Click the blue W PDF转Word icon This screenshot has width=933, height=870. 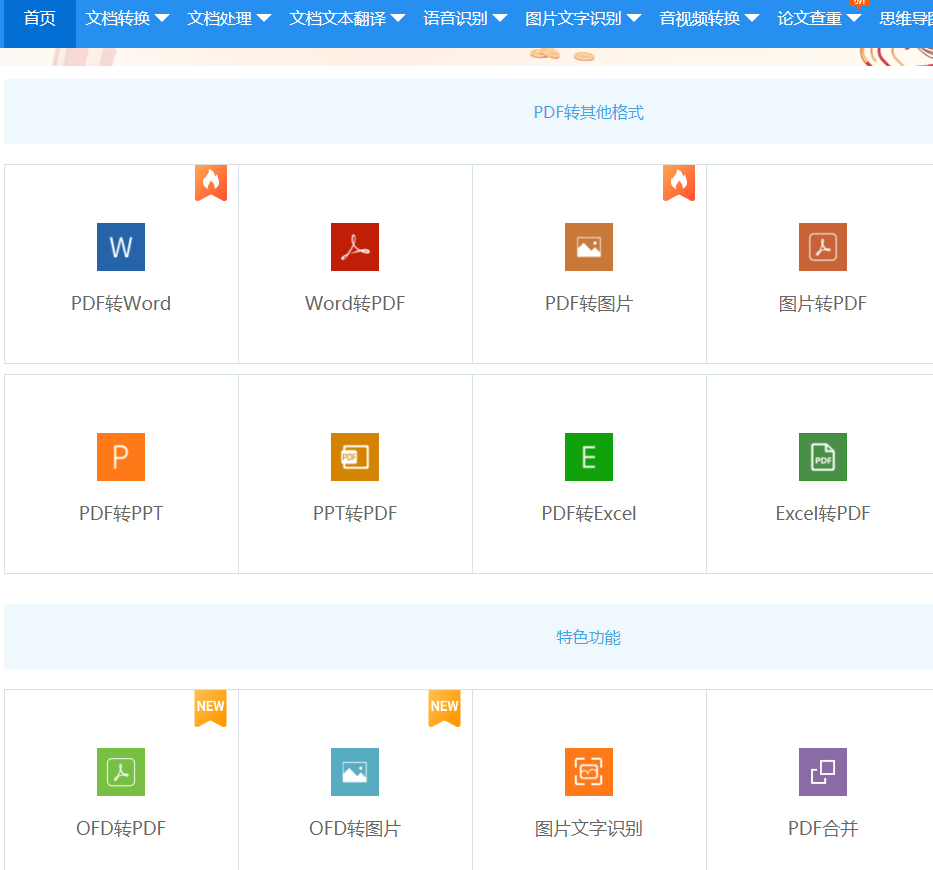pyautogui.click(x=121, y=247)
